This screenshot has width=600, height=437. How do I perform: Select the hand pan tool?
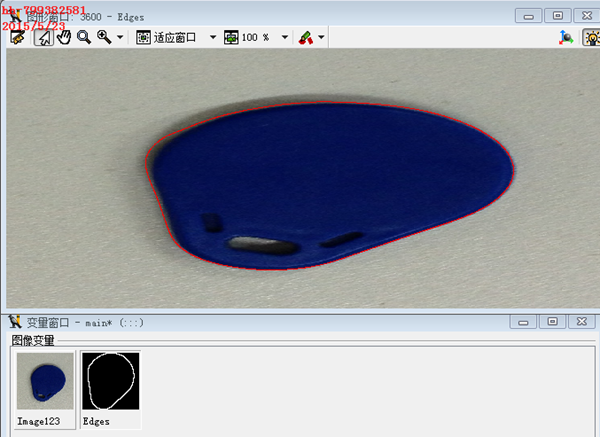click(x=64, y=38)
